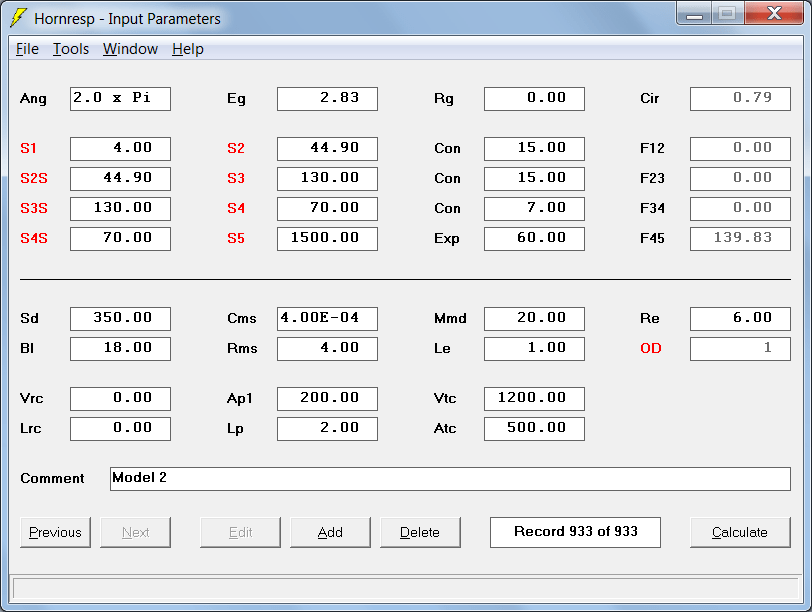Click the Con label beside F34
This screenshot has width=812, height=612.
coord(447,209)
